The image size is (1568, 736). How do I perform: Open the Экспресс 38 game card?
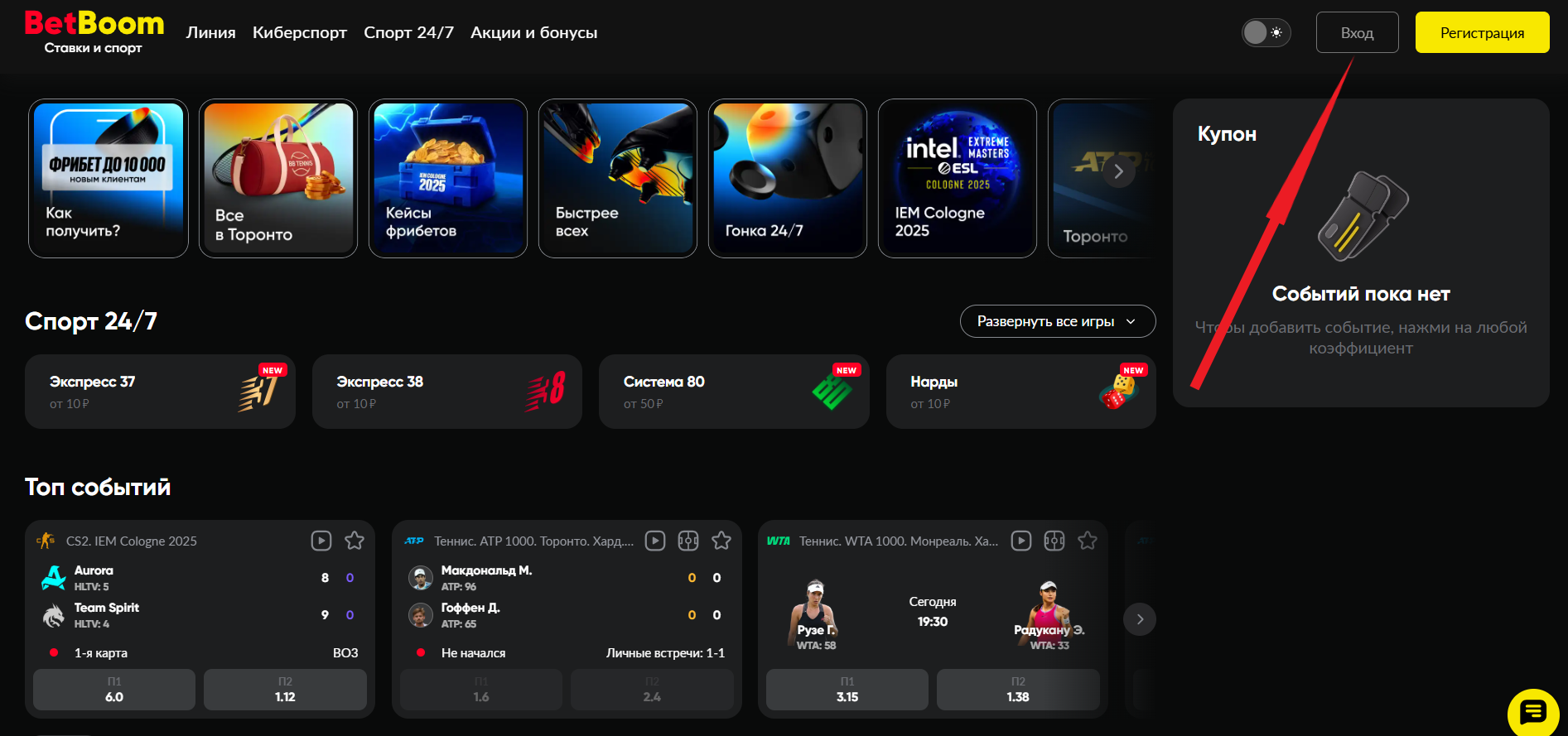point(447,392)
